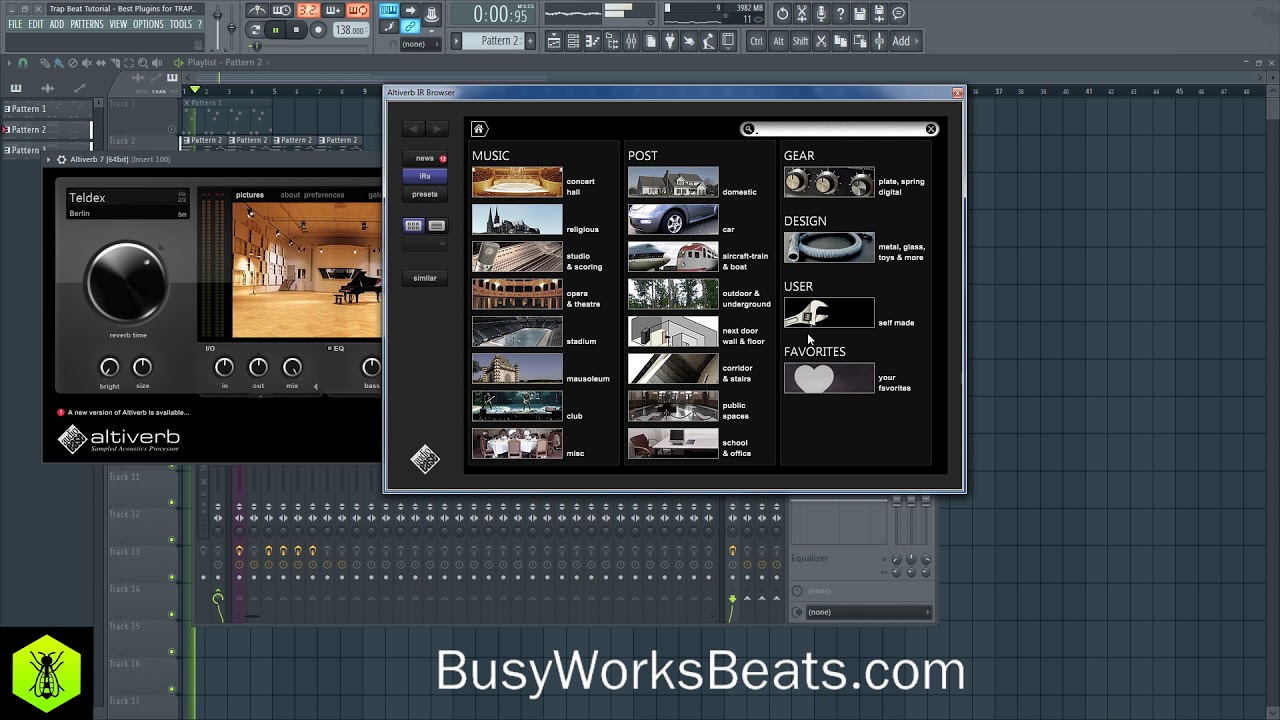Open Altiverb plugin options gear icon

(x=61, y=159)
